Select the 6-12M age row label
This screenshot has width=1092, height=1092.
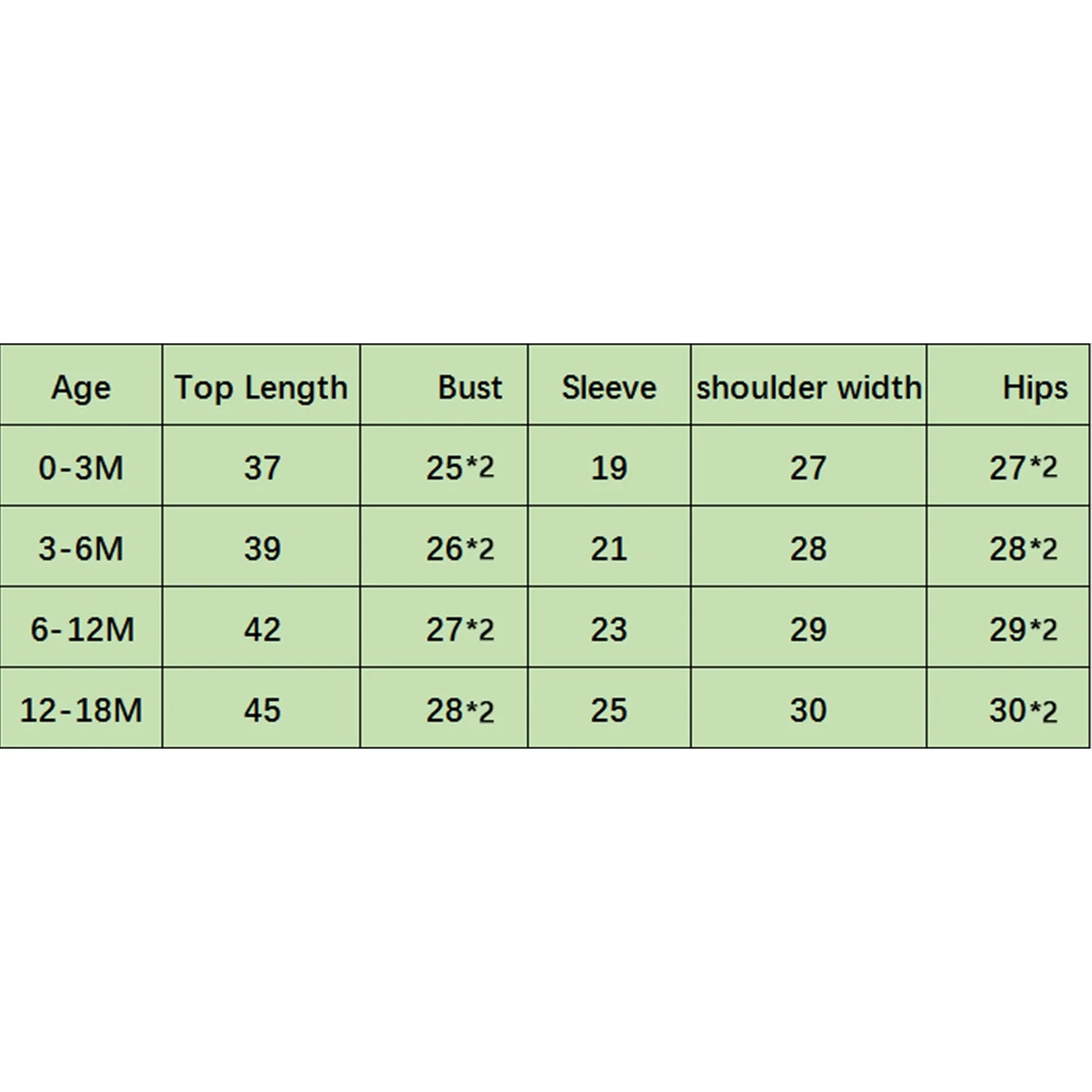[82, 630]
